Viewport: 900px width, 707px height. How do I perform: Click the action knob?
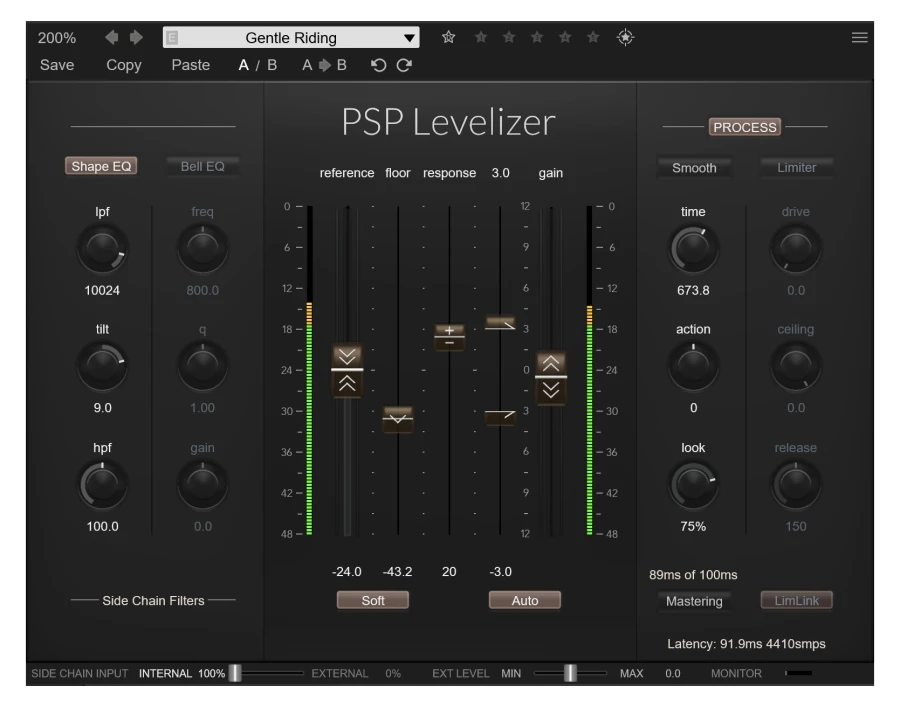pos(693,366)
